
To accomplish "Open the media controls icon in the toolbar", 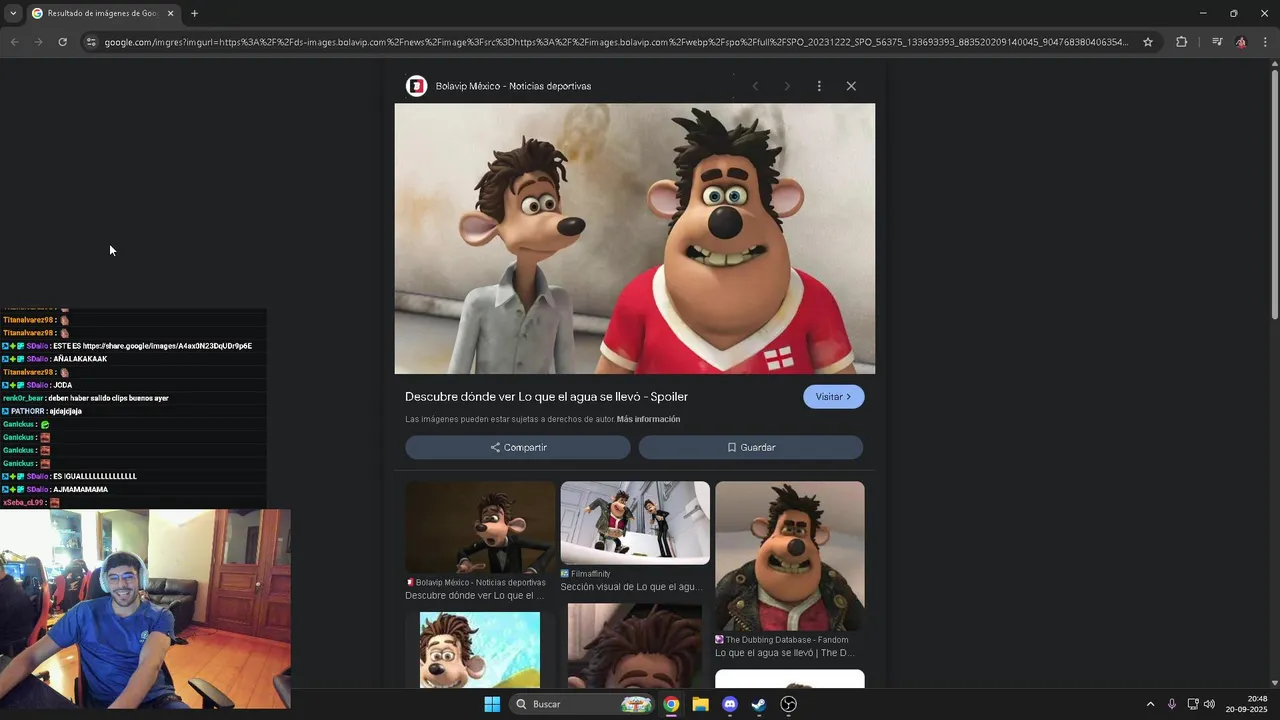I will [x=1217, y=42].
